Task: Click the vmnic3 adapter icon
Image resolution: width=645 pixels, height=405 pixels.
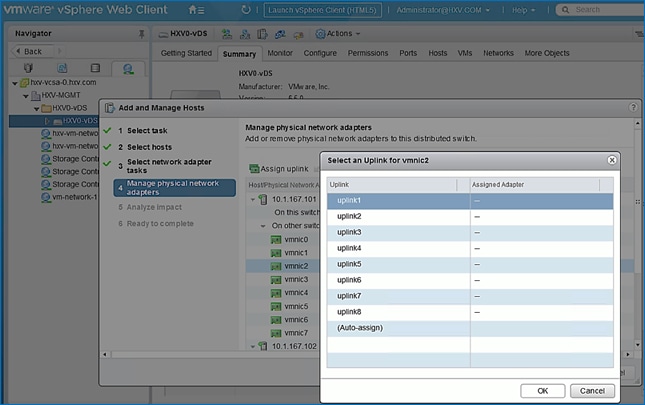Action: coord(276,280)
